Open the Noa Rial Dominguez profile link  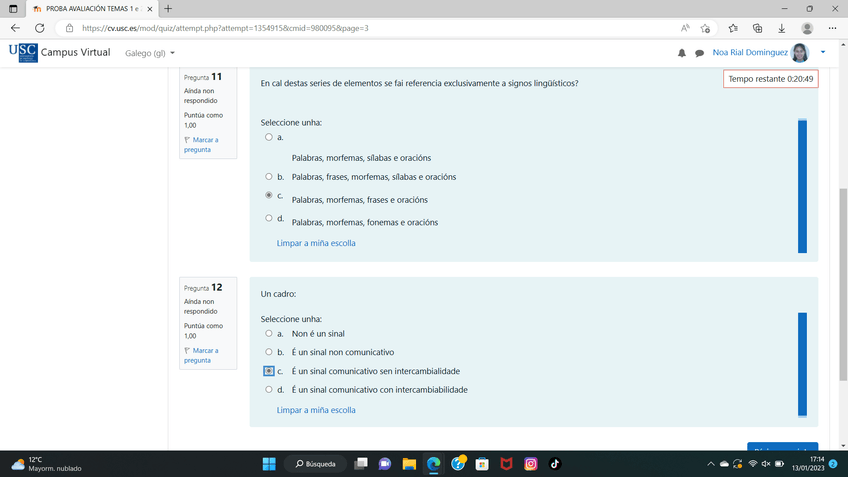tap(750, 52)
